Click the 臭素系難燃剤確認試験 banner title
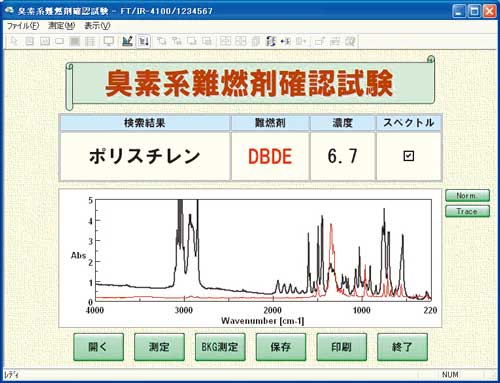500x383 pixels. coord(249,83)
